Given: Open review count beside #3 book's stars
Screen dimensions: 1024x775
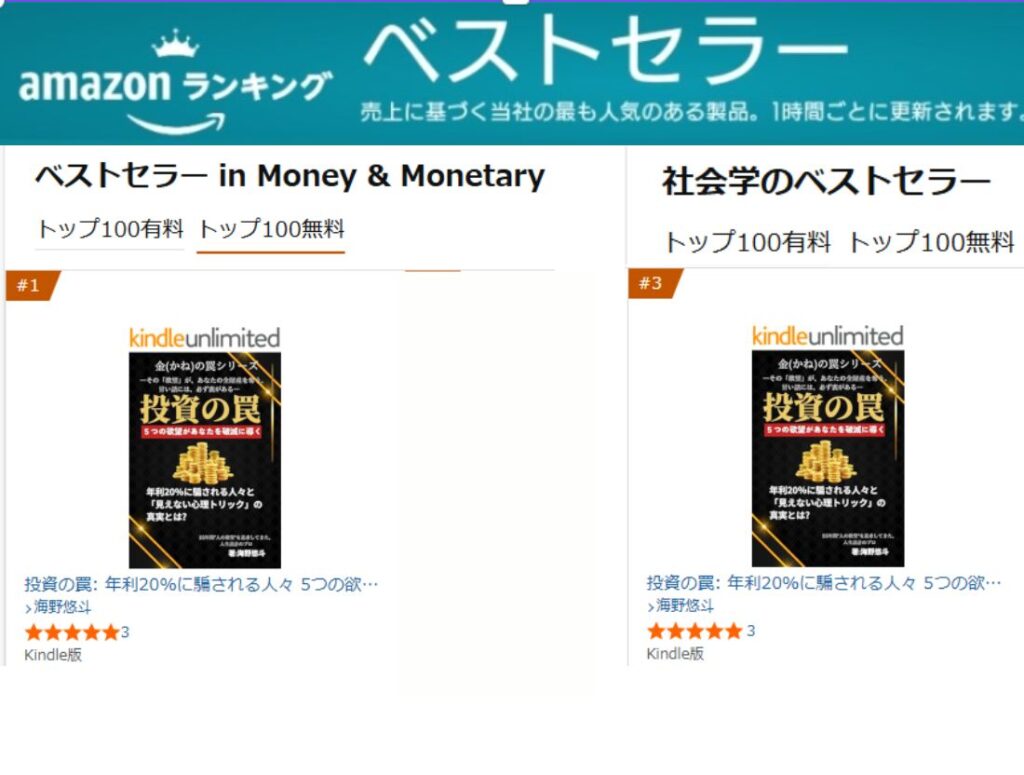Looking at the screenshot, I should [751, 631].
